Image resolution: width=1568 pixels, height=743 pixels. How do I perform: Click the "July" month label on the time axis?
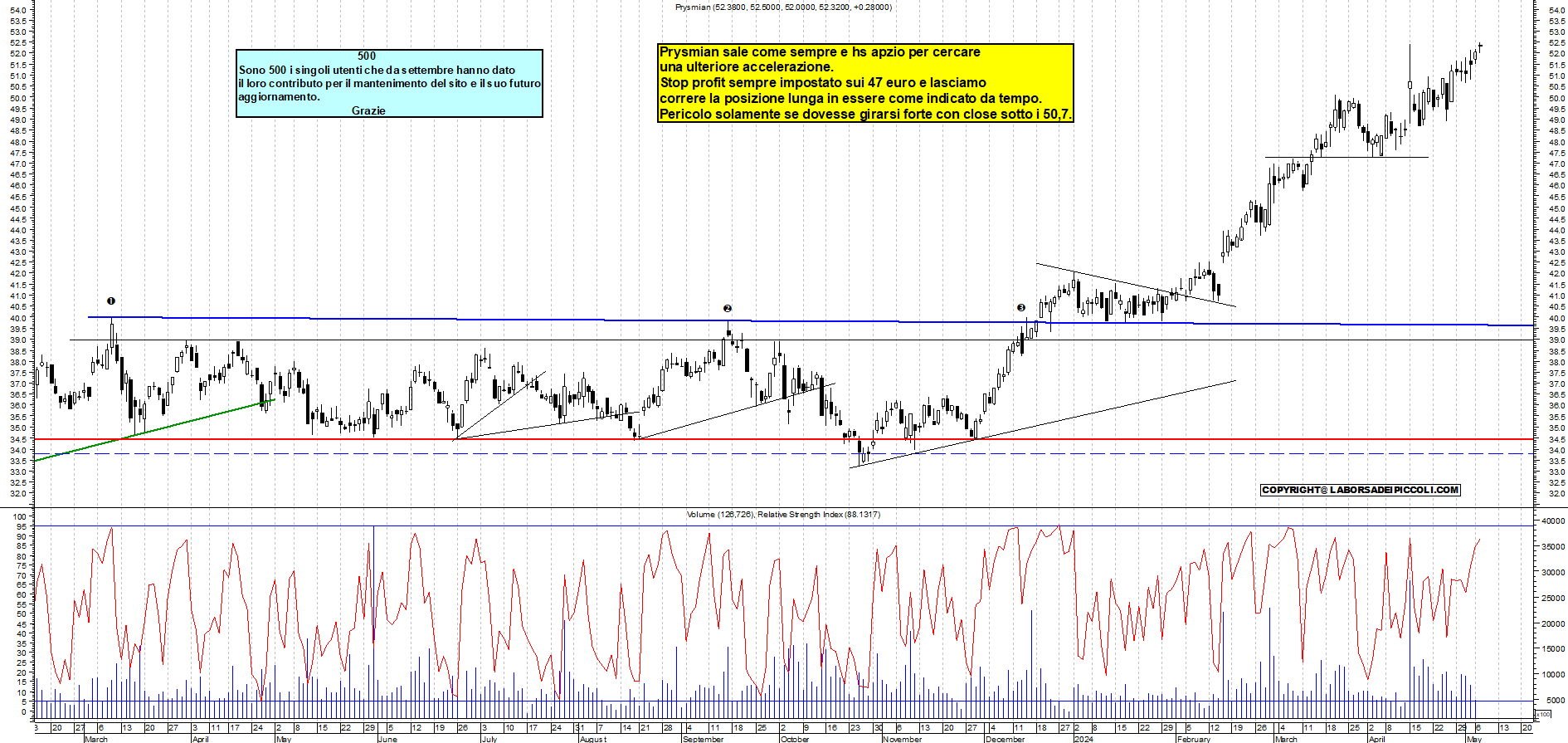(x=489, y=739)
